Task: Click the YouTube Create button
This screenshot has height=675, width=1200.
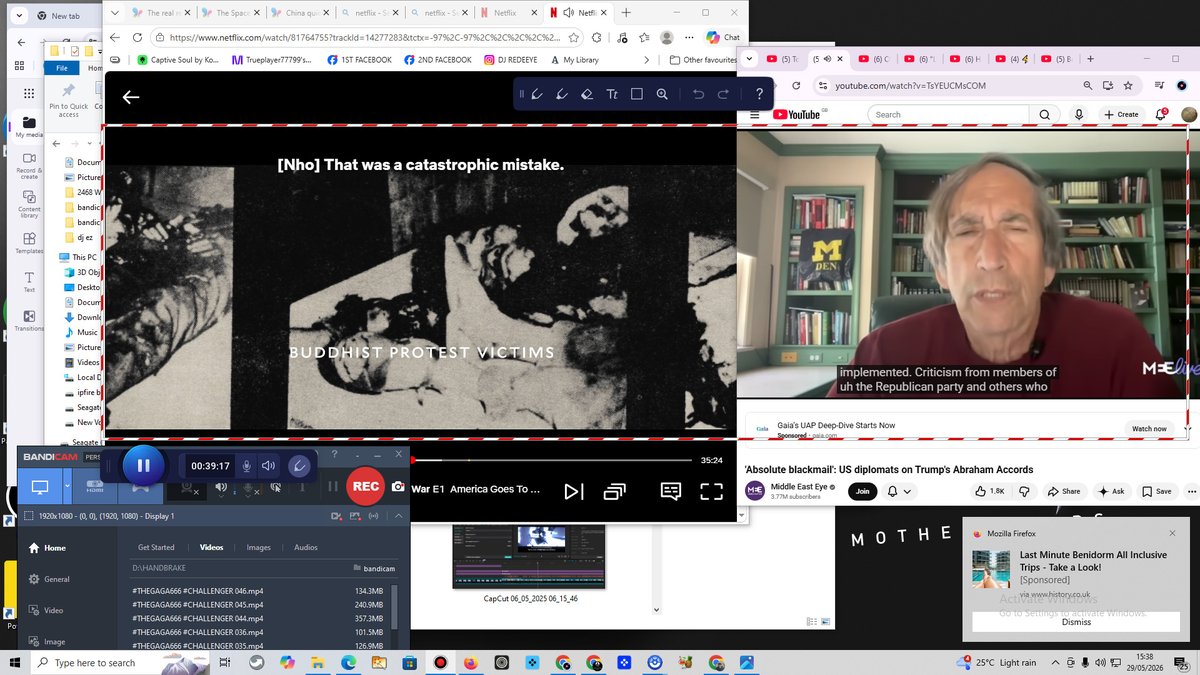Action: (1121, 115)
